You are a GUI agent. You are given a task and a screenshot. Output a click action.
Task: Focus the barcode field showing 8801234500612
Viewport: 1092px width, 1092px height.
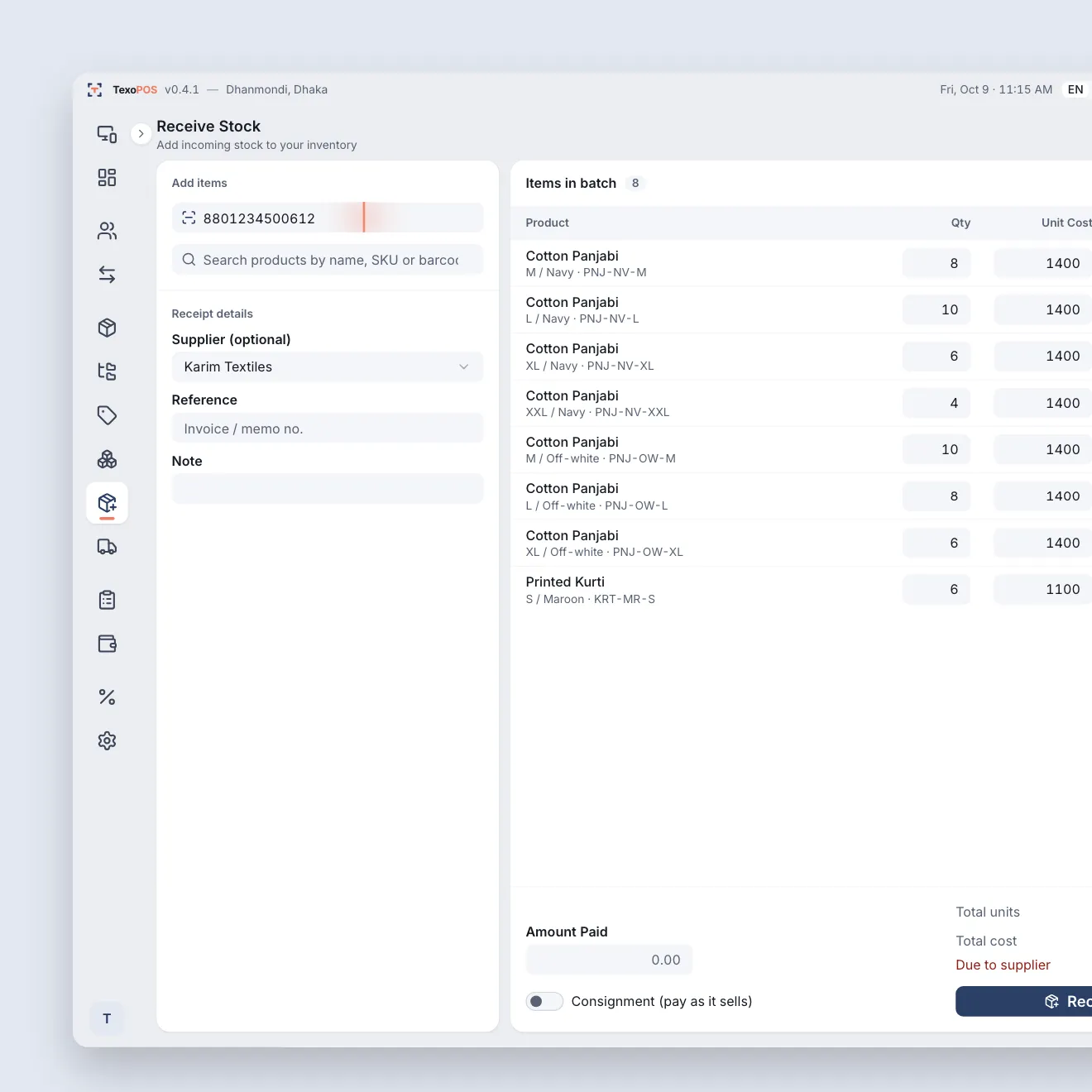click(328, 218)
